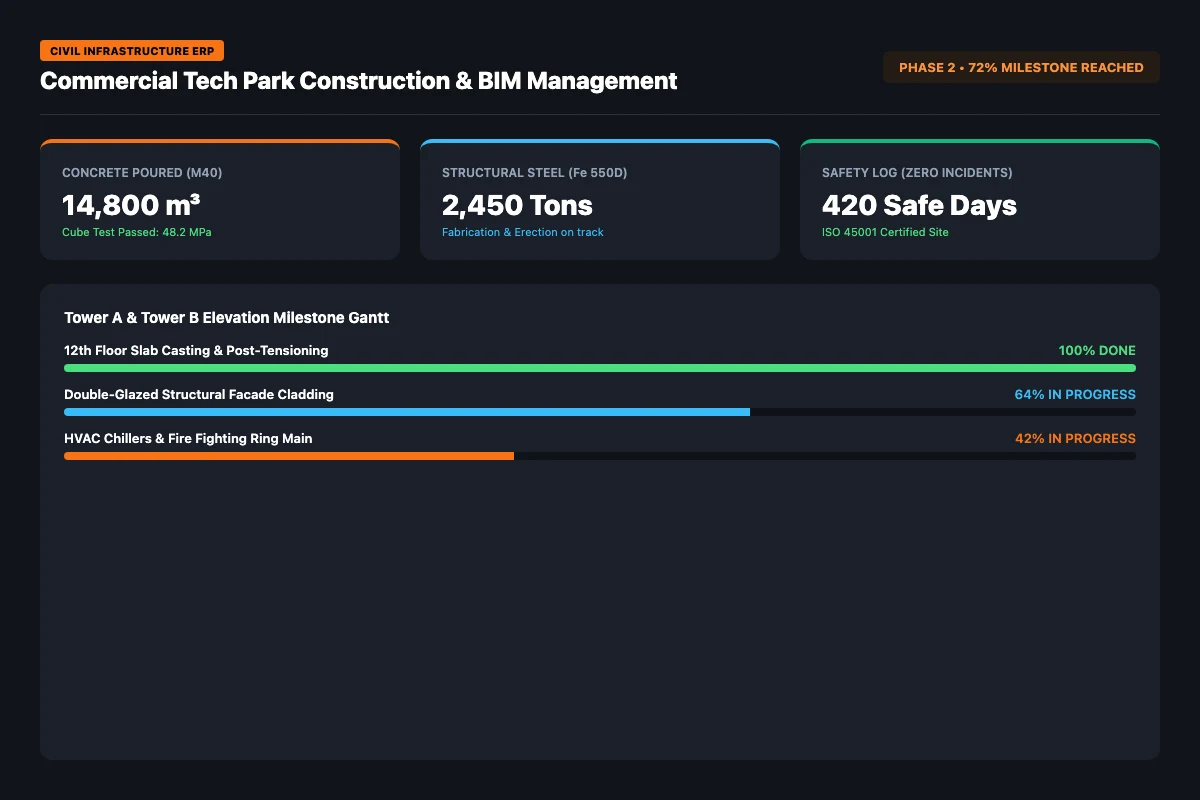Click the blue Facade Cladding progress bar

tap(407, 412)
